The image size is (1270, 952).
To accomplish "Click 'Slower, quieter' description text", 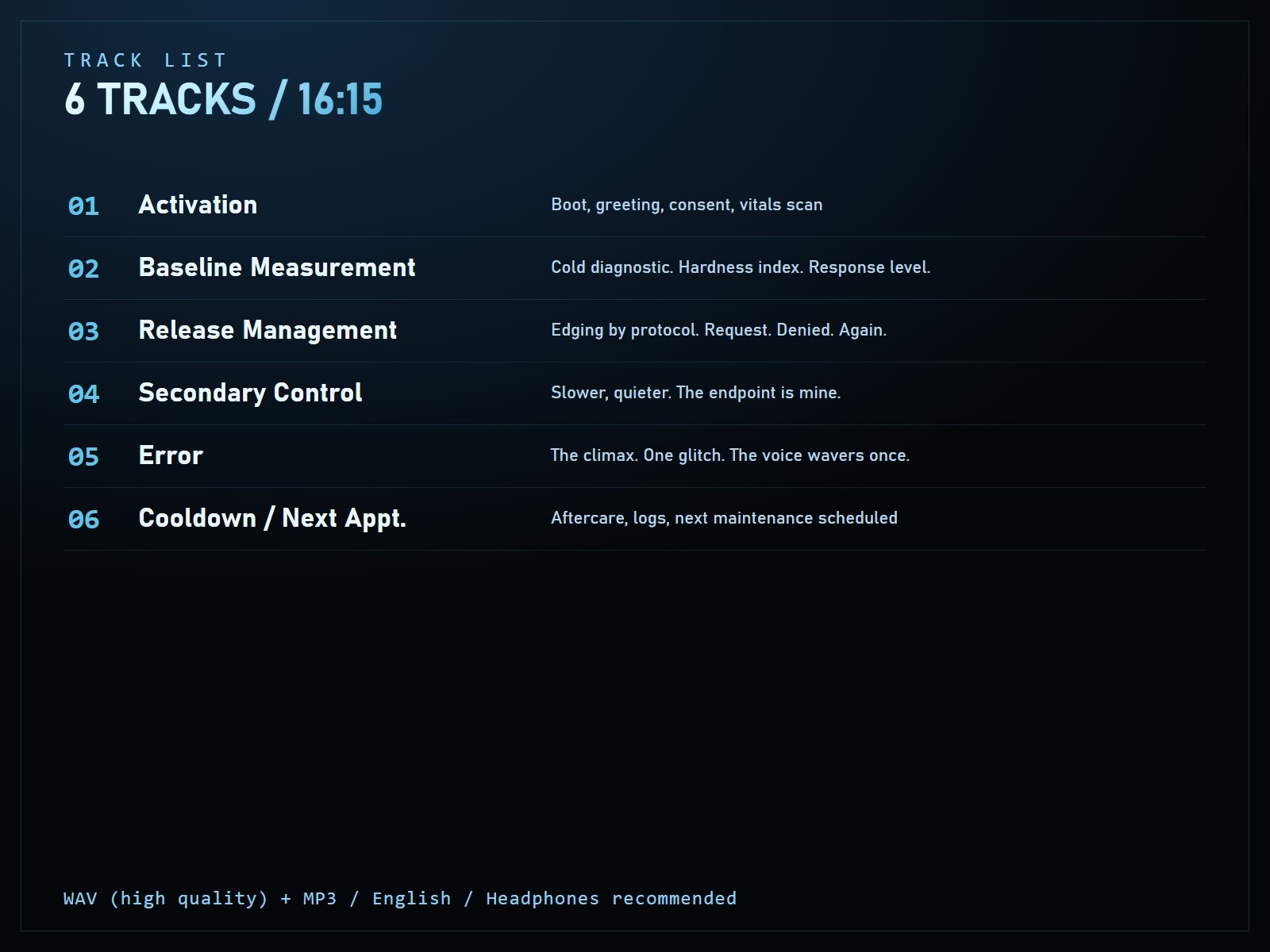I will pos(696,393).
